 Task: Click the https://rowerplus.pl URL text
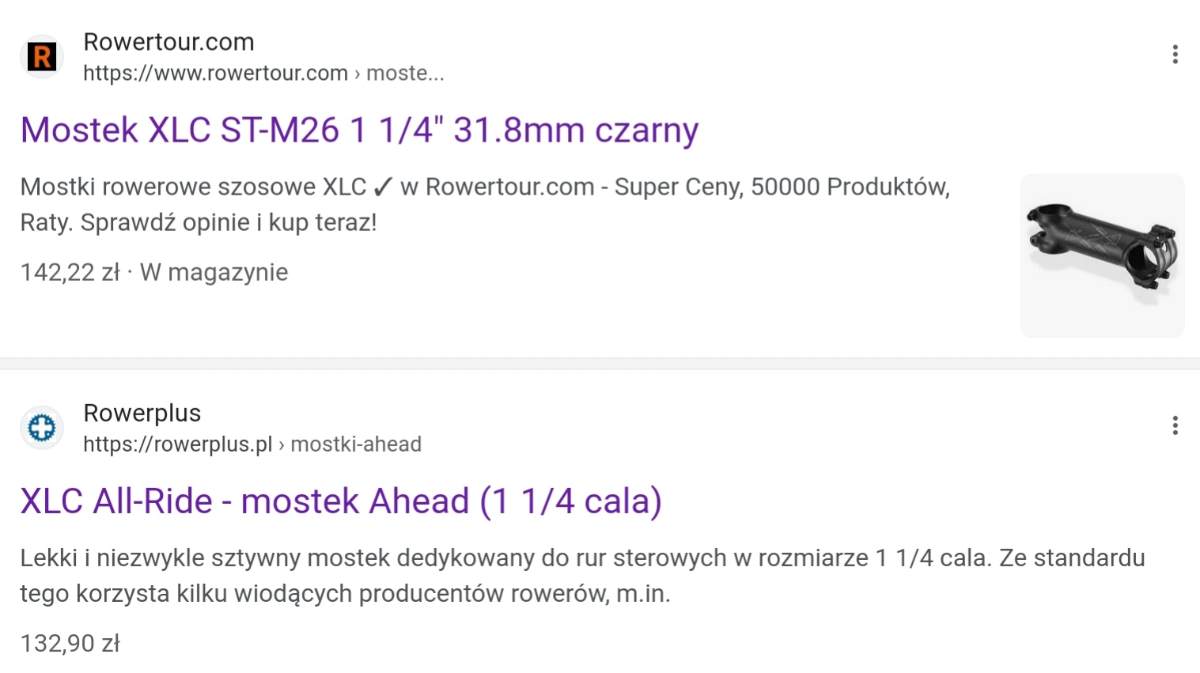click(x=178, y=444)
